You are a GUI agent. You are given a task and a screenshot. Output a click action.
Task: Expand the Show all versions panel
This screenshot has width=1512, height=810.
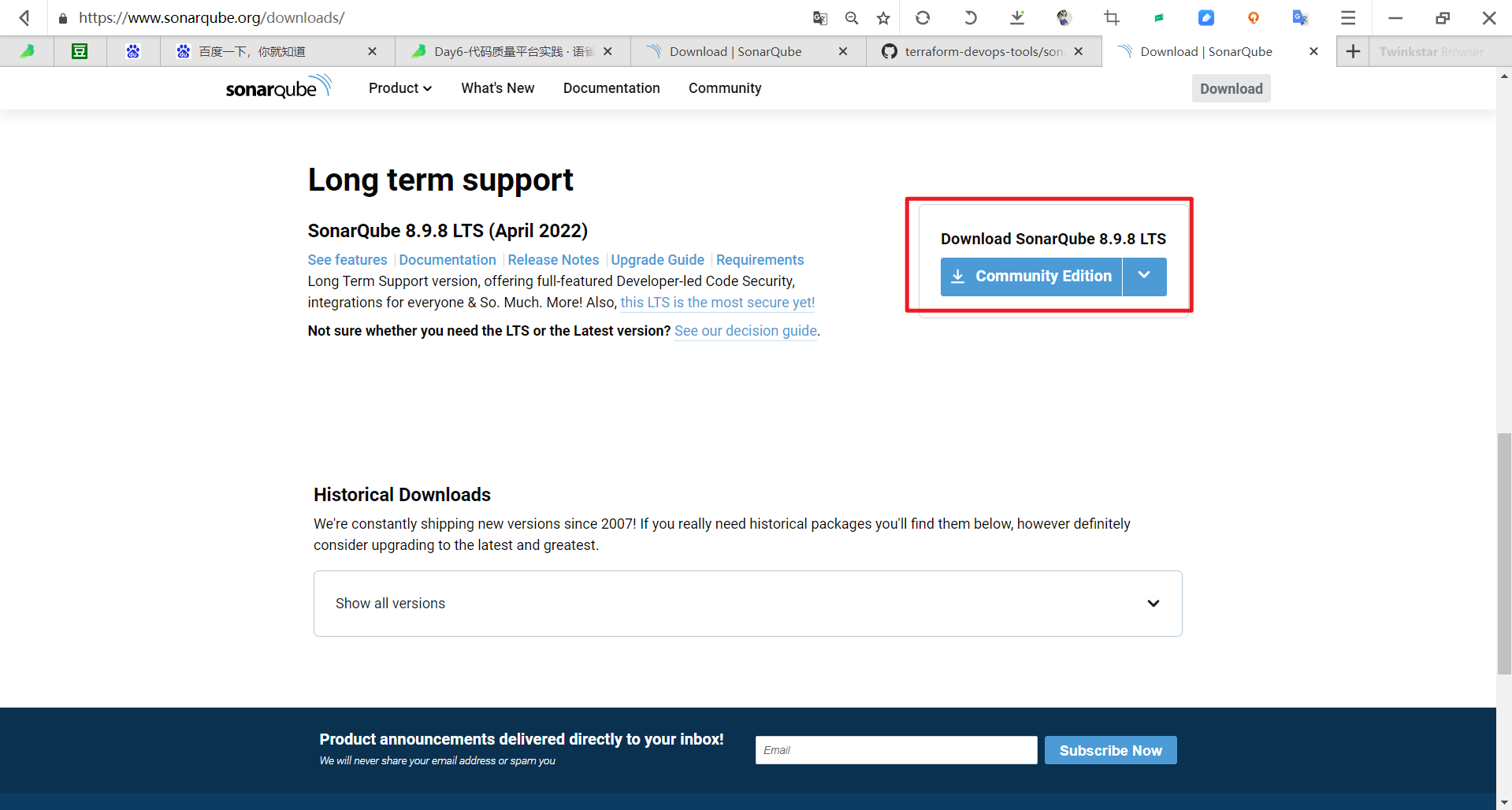[748, 604]
